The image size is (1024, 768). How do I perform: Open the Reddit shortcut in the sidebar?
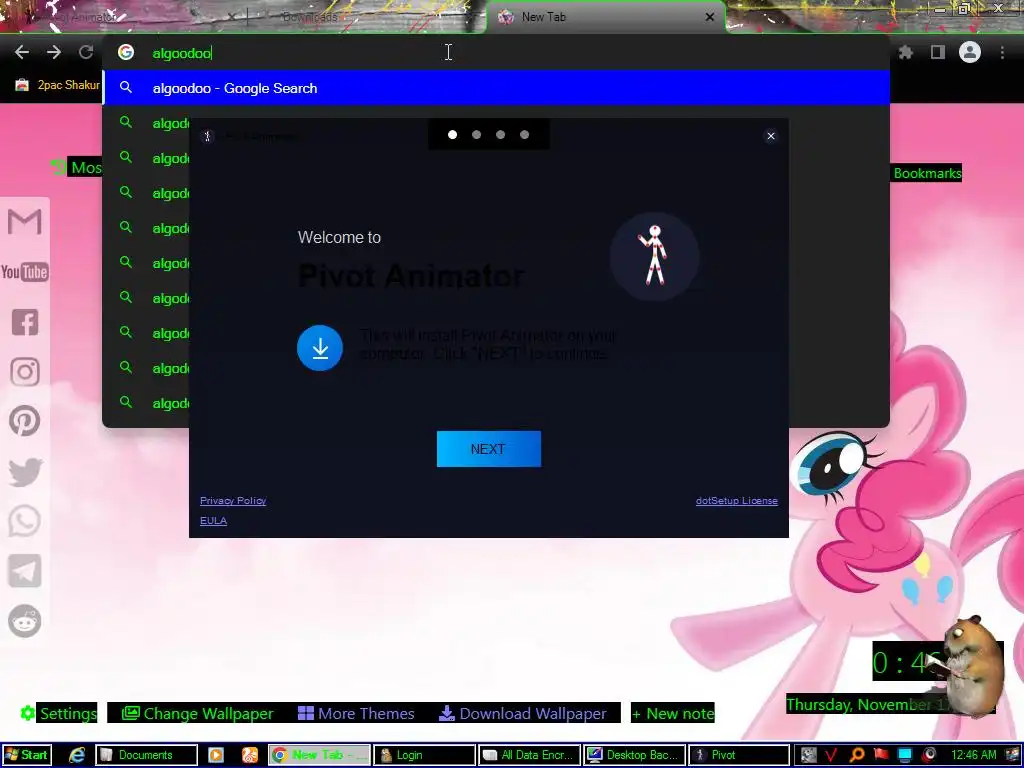coord(25,621)
